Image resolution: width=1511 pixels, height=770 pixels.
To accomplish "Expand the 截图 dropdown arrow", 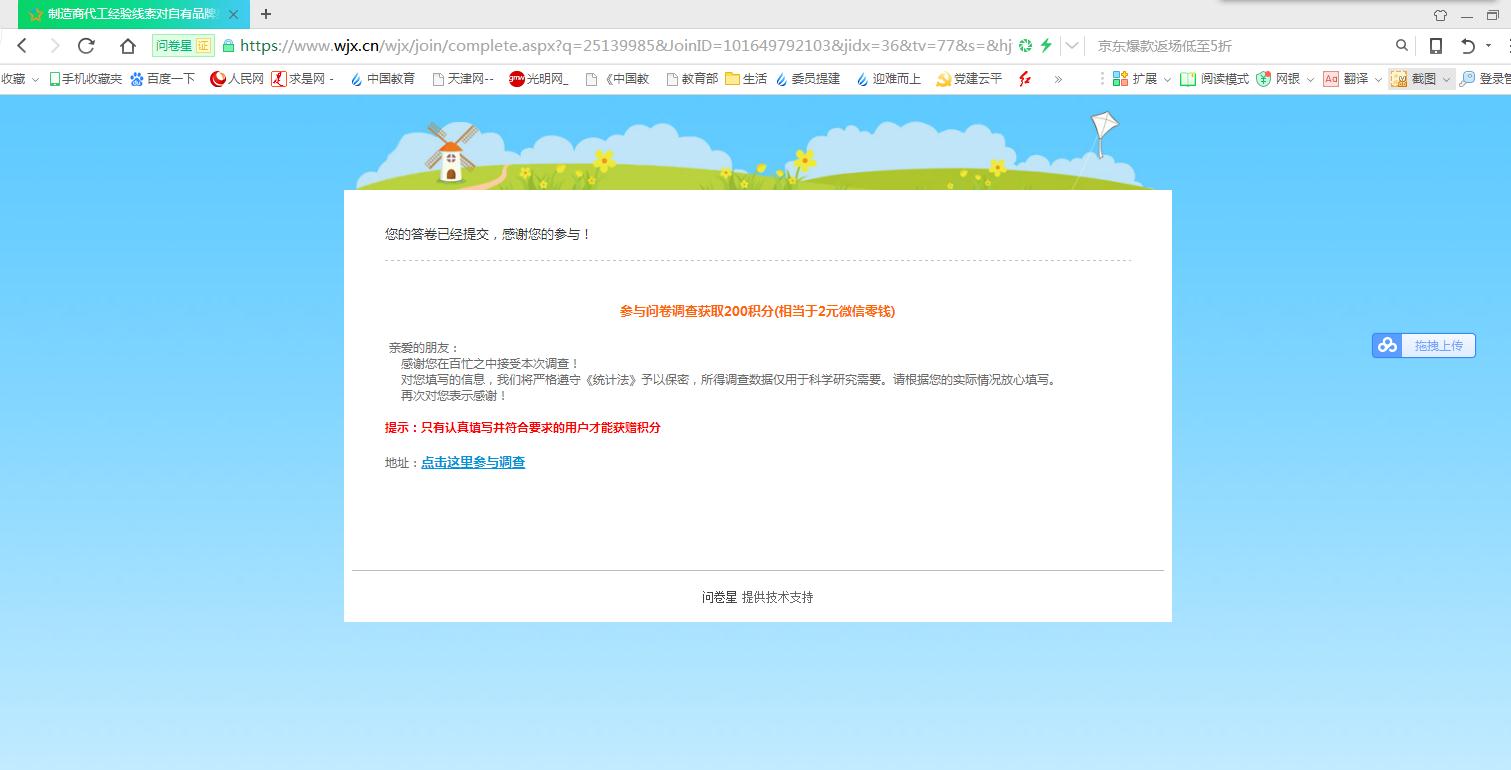I will pyautogui.click(x=1446, y=79).
